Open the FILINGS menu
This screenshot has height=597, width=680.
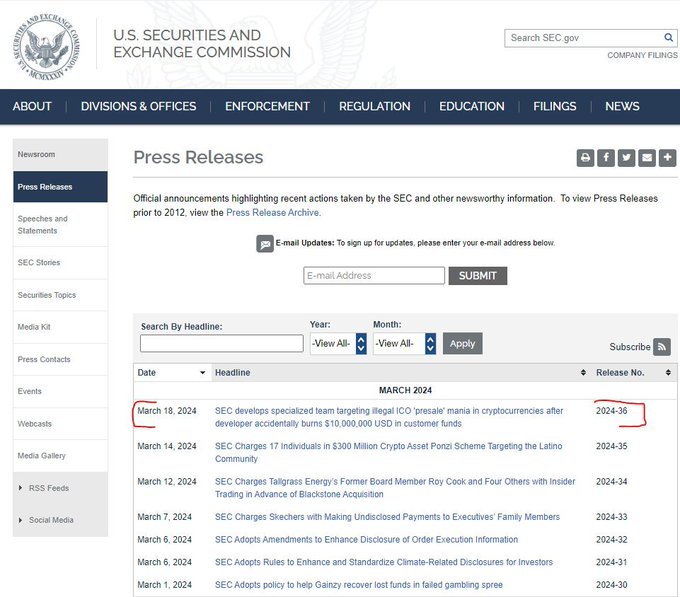[x=555, y=106]
